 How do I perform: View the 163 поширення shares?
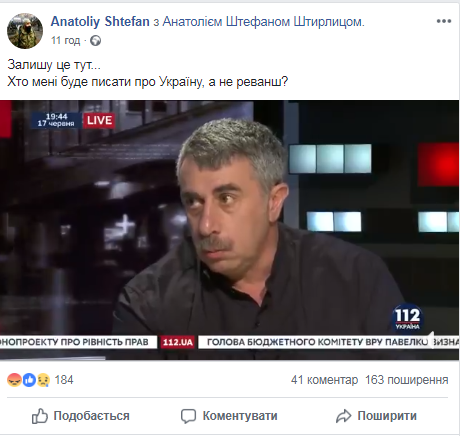407,380
